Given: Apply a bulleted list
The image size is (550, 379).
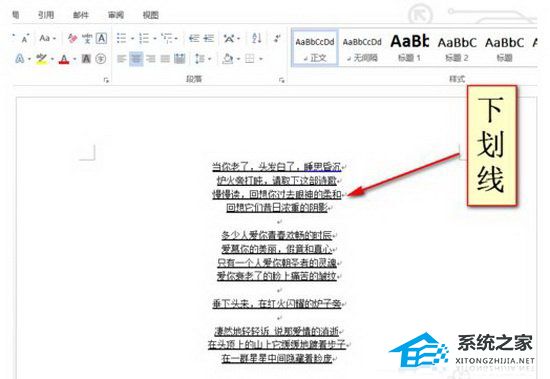Looking at the screenshot, I should (x=121, y=38).
